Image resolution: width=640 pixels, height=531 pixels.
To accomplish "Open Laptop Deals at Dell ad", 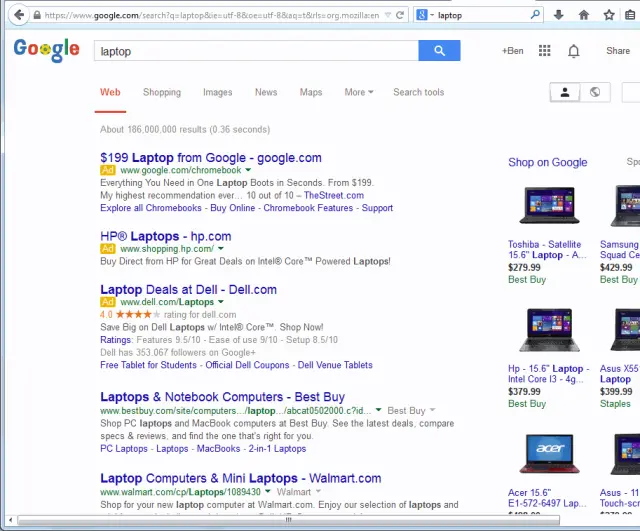I will click(188, 289).
